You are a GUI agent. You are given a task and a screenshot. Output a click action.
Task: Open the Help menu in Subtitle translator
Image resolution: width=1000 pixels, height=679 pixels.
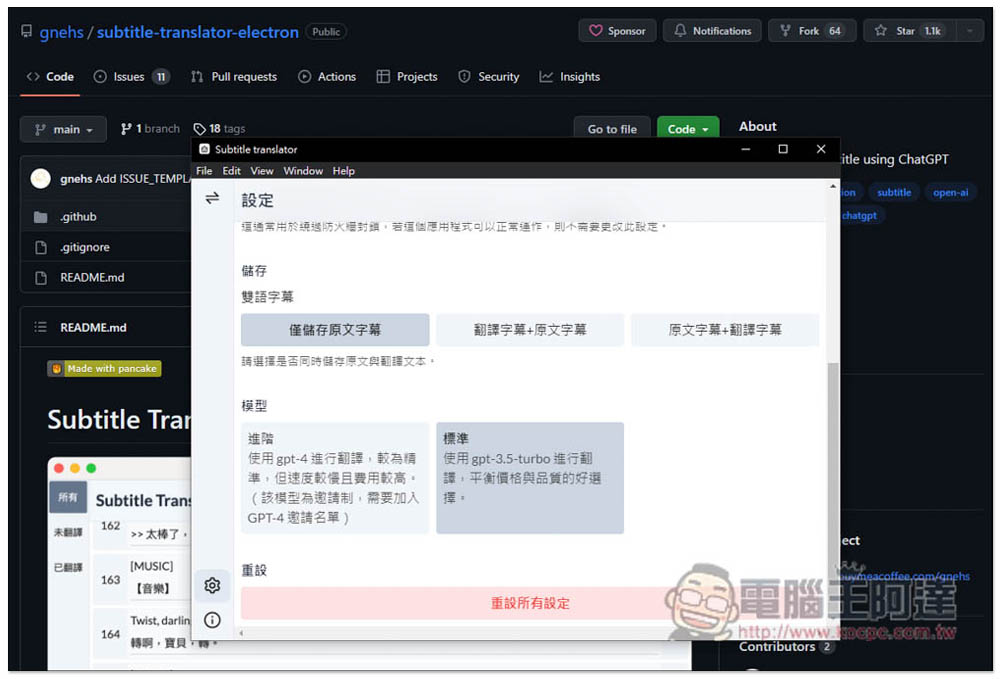click(x=343, y=171)
